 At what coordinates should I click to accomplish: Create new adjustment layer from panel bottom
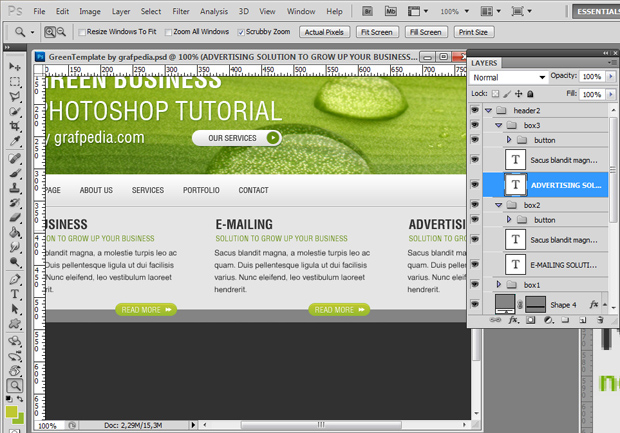point(548,320)
